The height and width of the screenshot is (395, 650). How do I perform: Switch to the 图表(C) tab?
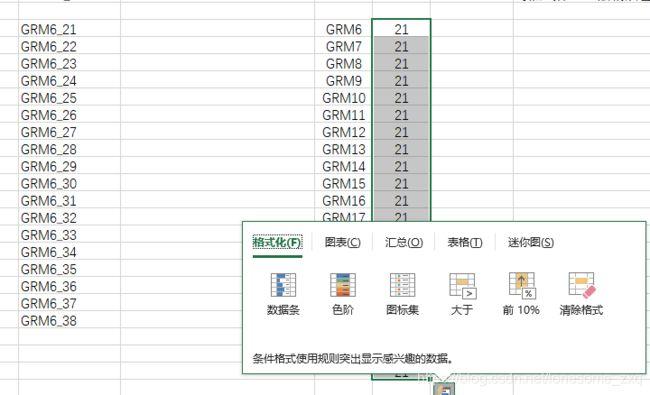point(342,242)
